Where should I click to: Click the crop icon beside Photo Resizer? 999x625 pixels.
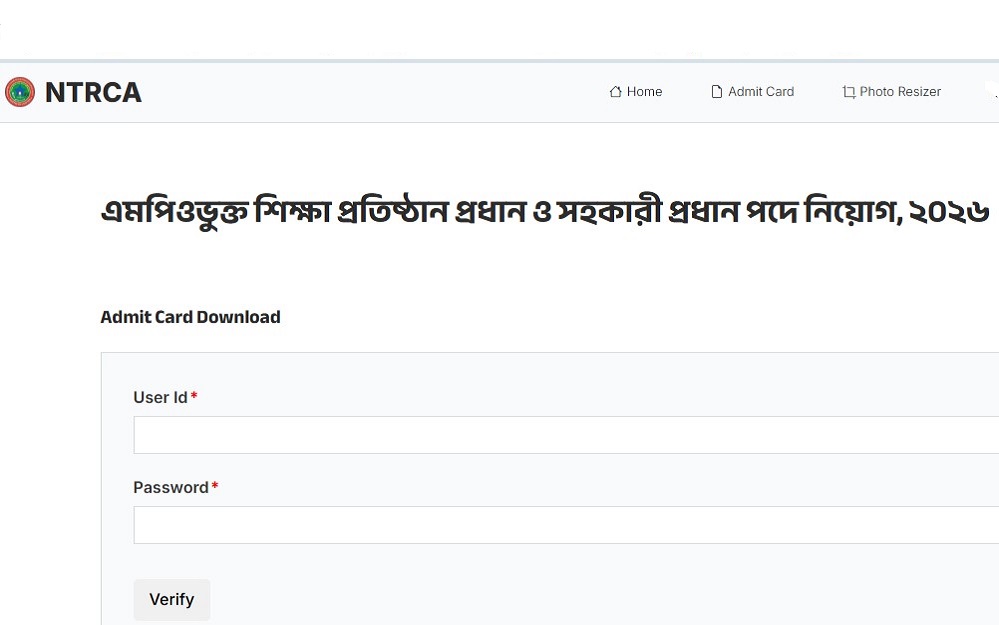[x=848, y=92]
